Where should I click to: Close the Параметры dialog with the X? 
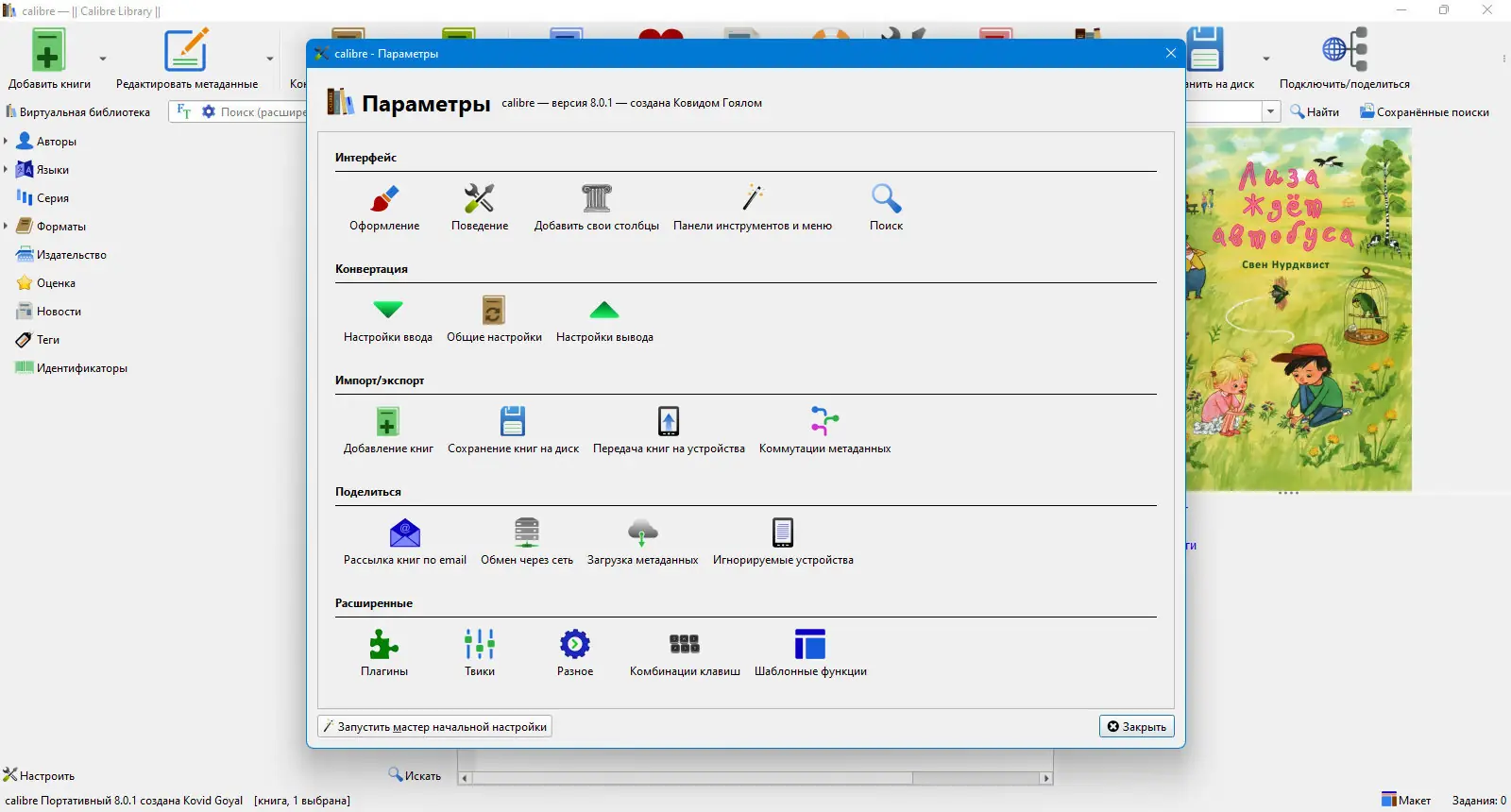(1171, 53)
